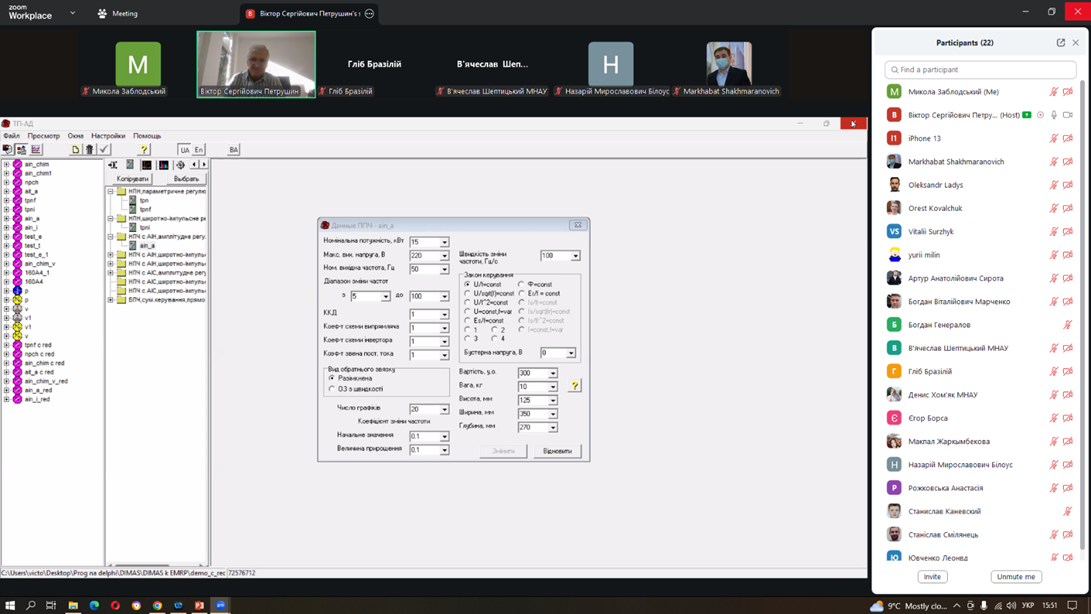Click the yellow question mark toolbar icon
1091x614 pixels.
tap(144, 150)
